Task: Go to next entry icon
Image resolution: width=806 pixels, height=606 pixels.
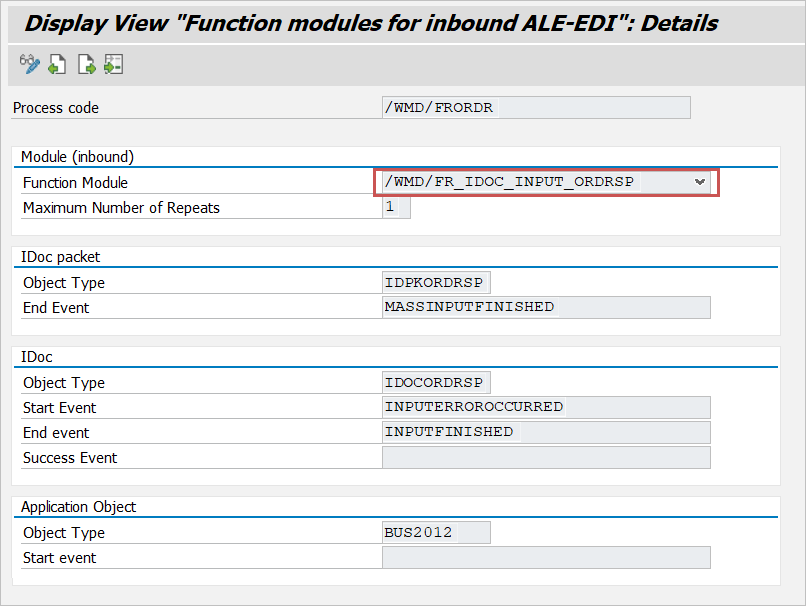Action: point(86,65)
